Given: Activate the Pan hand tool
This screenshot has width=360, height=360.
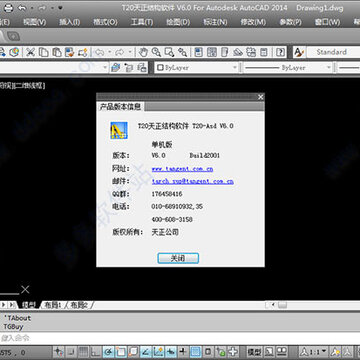Looking at the screenshot, I should (143, 52).
